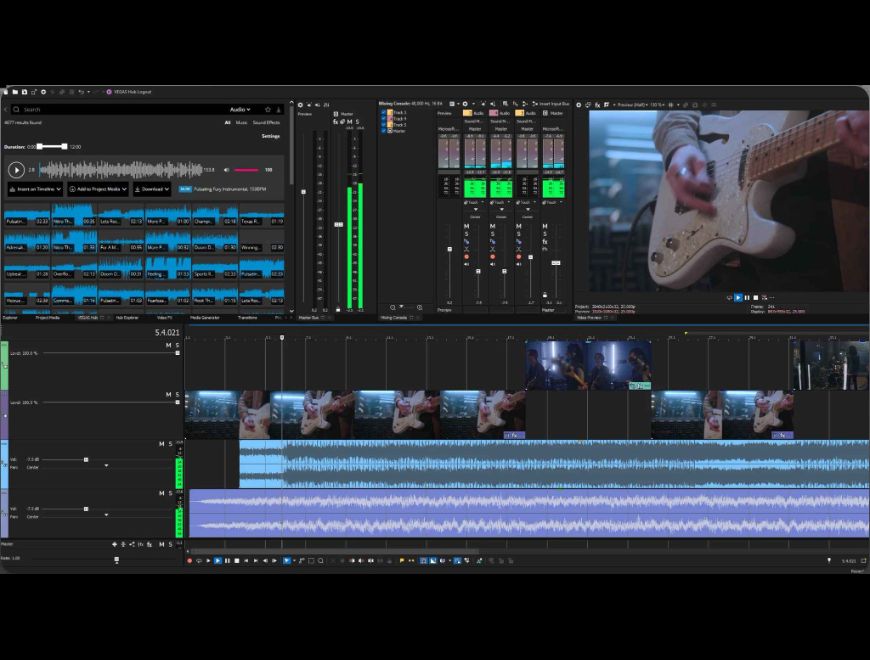Click the Record button on timeline transport bar

[190, 561]
